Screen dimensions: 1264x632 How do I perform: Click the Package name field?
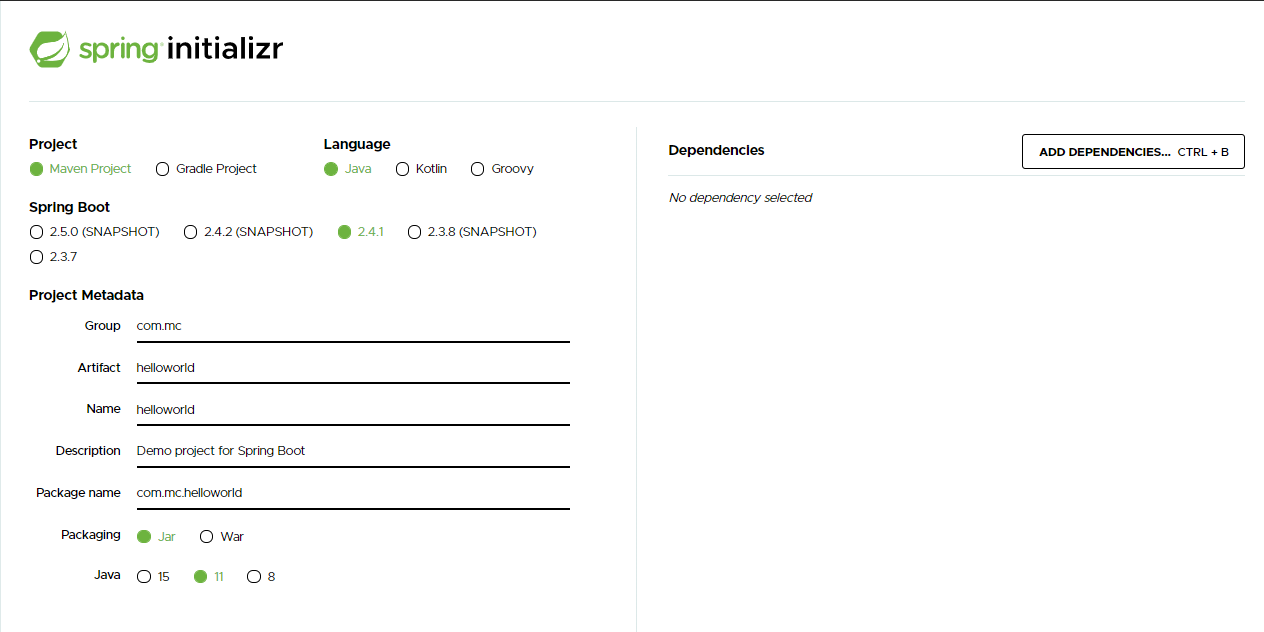tap(353, 493)
